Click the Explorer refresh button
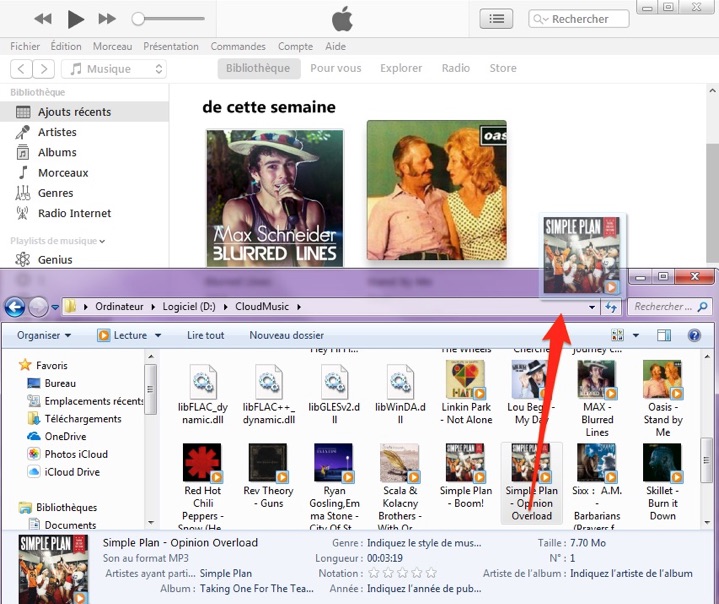This screenshot has height=604, width=719. [611, 307]
